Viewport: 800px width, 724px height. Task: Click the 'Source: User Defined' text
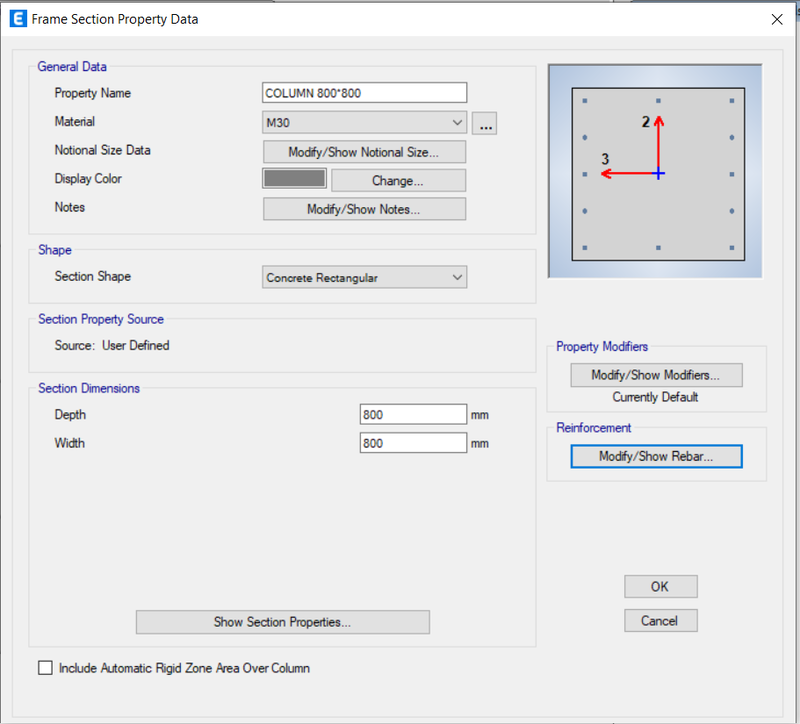pyautogui.click(x=112, y=345)
